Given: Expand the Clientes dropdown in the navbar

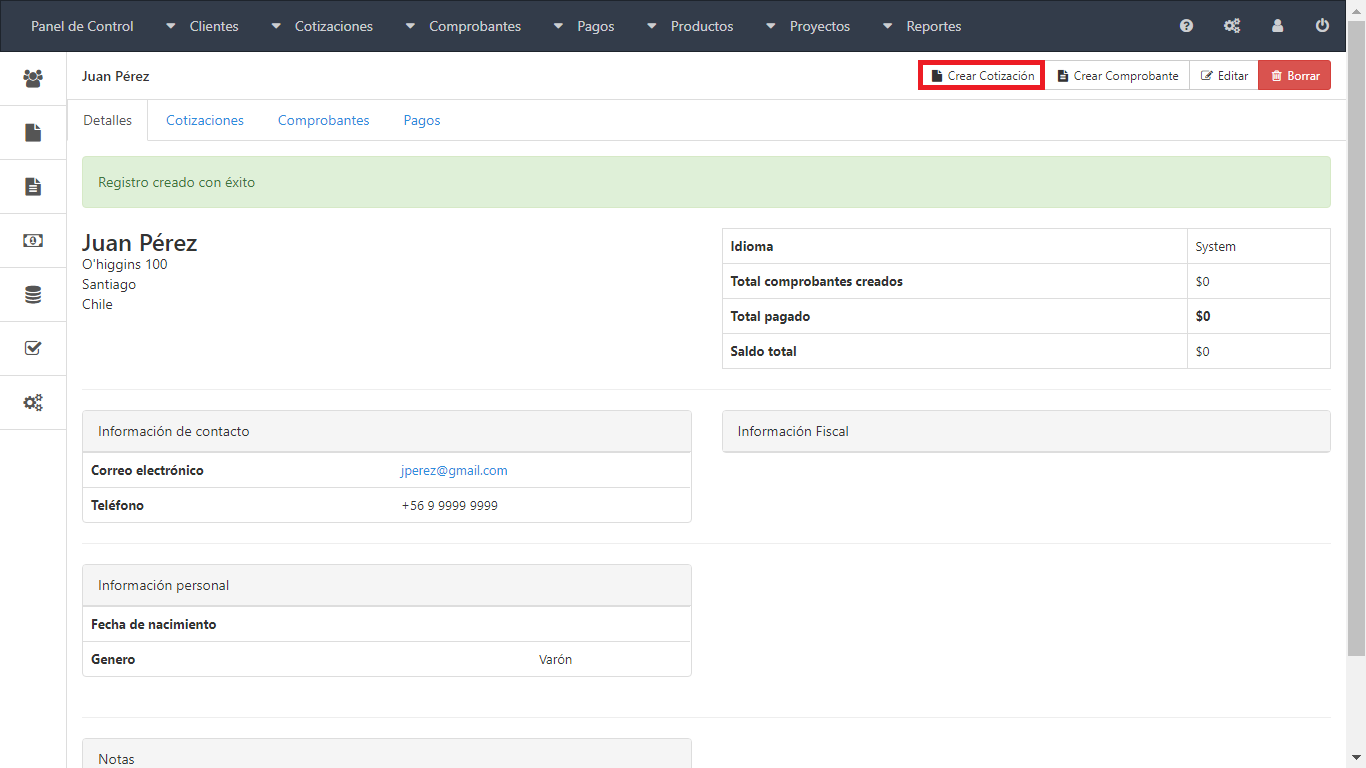Looking at the screenshot, I should (203, 26).
